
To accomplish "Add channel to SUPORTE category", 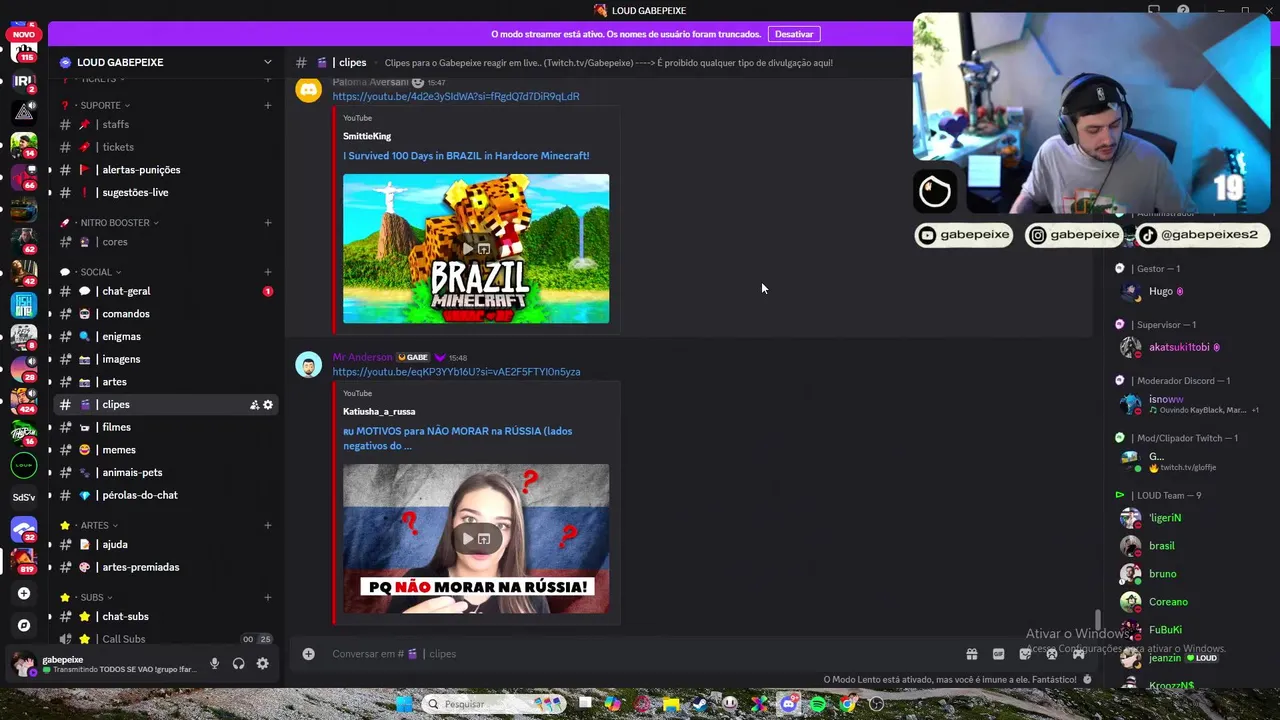I will coord(268,105).
